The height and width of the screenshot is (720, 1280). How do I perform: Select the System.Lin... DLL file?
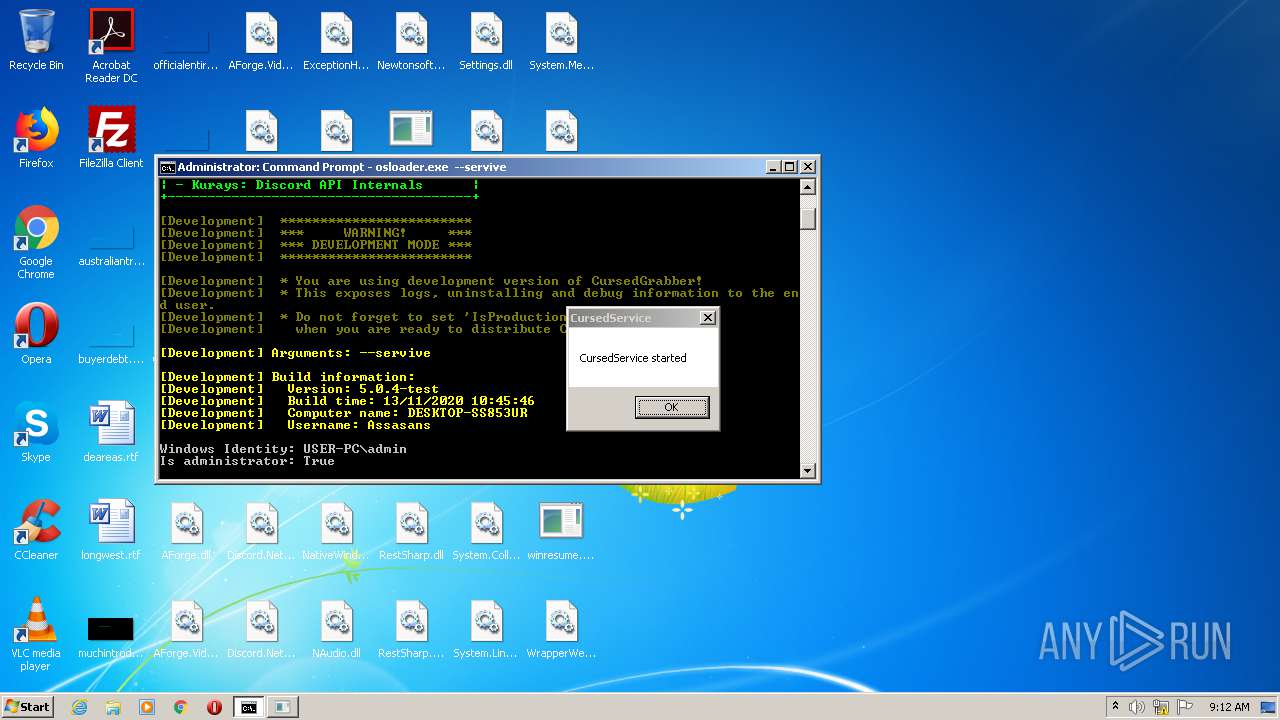pos(486,628)
